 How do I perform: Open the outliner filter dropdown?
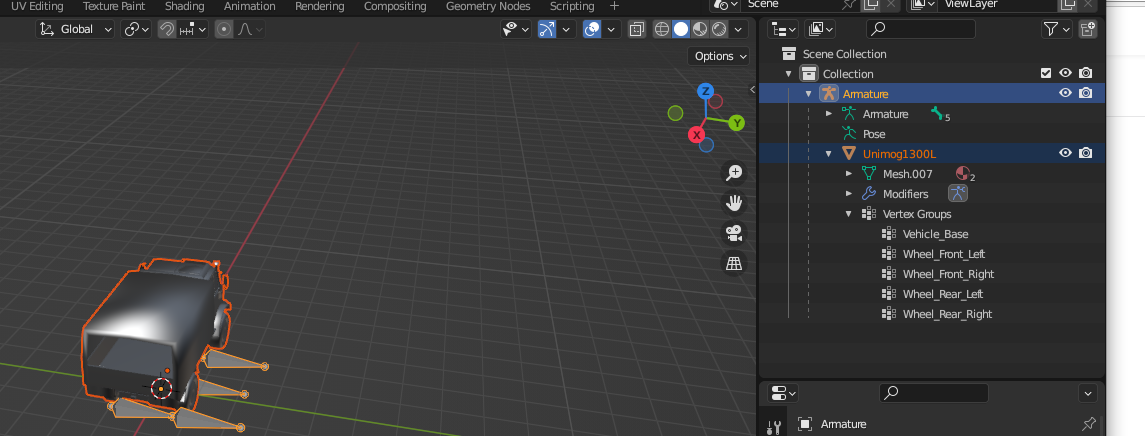(1056, 28)
